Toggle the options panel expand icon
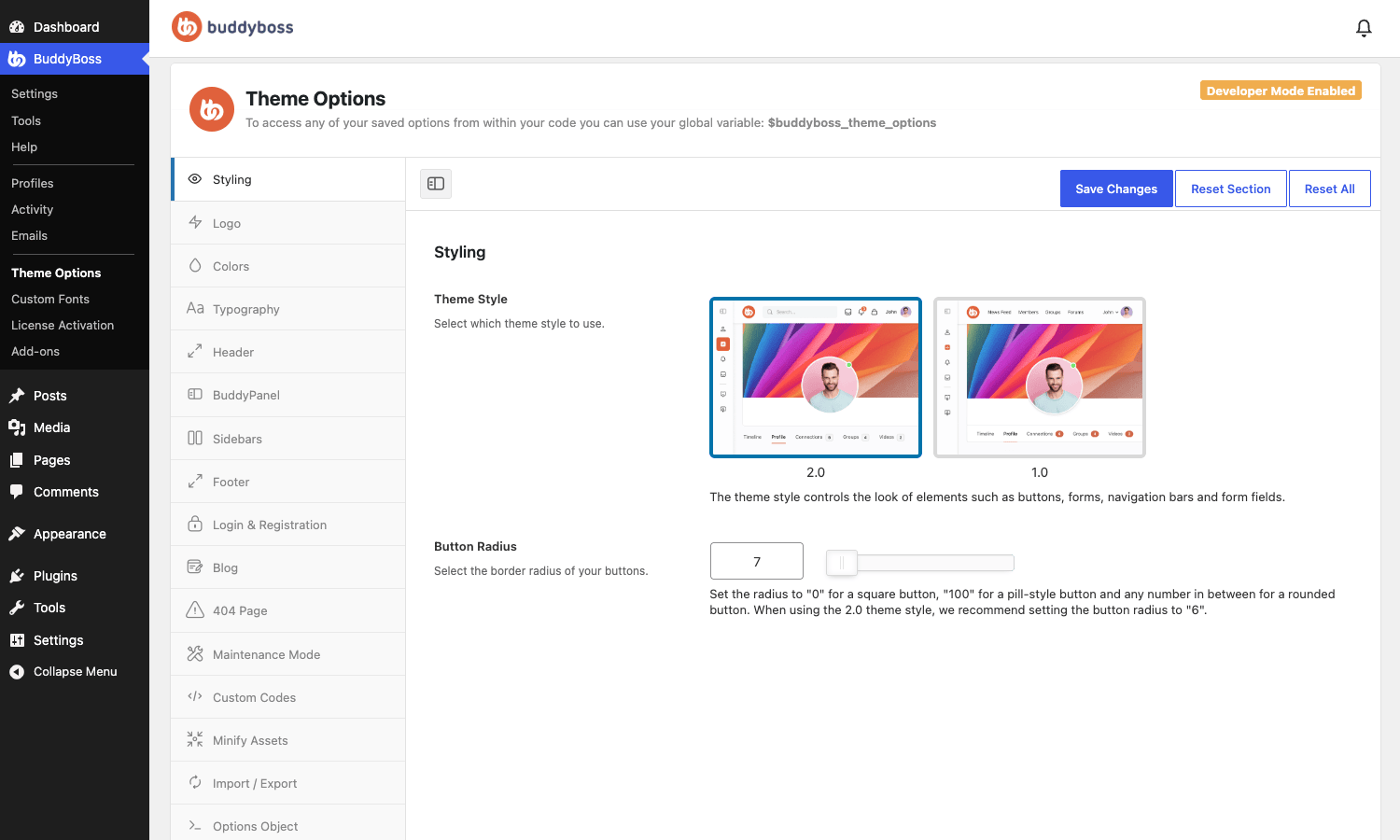This screenshot has height=840, width=1400. (x=436, y=184)
